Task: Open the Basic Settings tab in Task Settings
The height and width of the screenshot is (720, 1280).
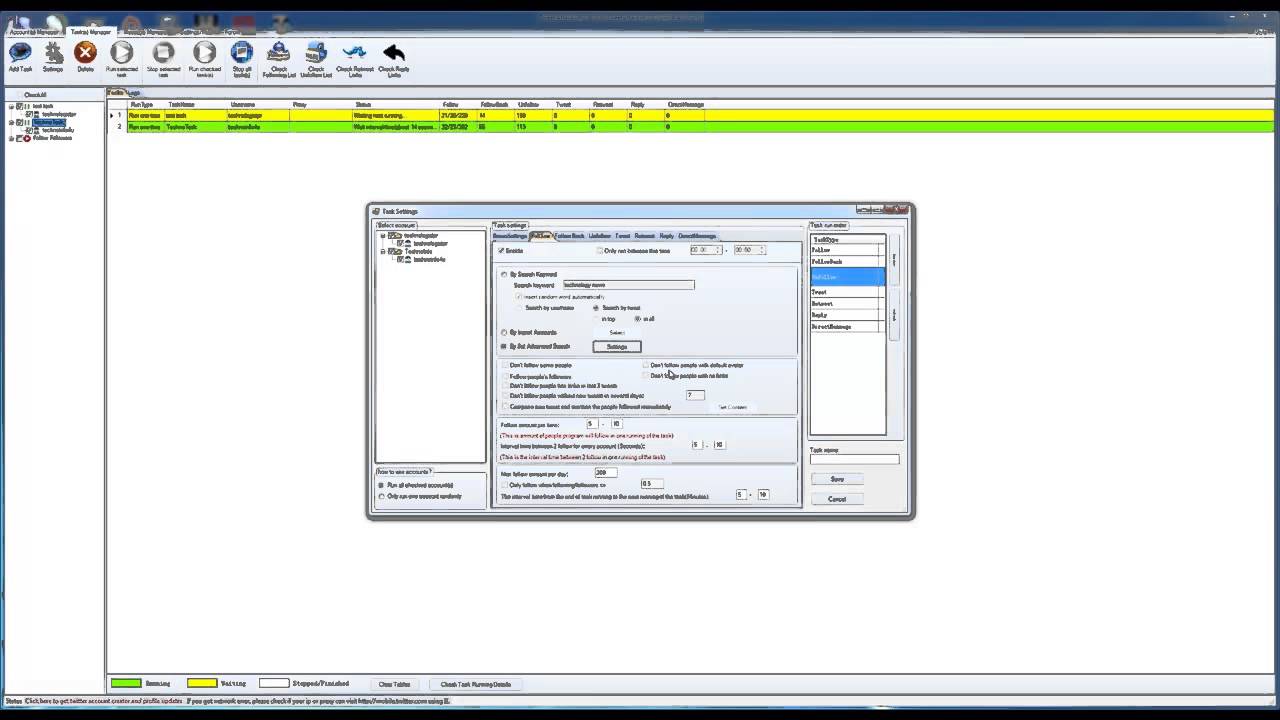Action: (x=510, y=236)
